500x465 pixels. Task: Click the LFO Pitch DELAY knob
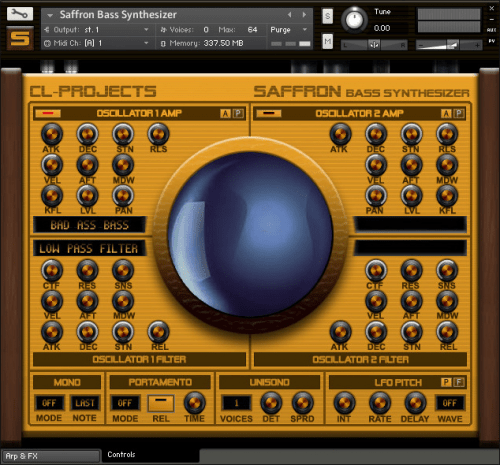tap(415, 403)
